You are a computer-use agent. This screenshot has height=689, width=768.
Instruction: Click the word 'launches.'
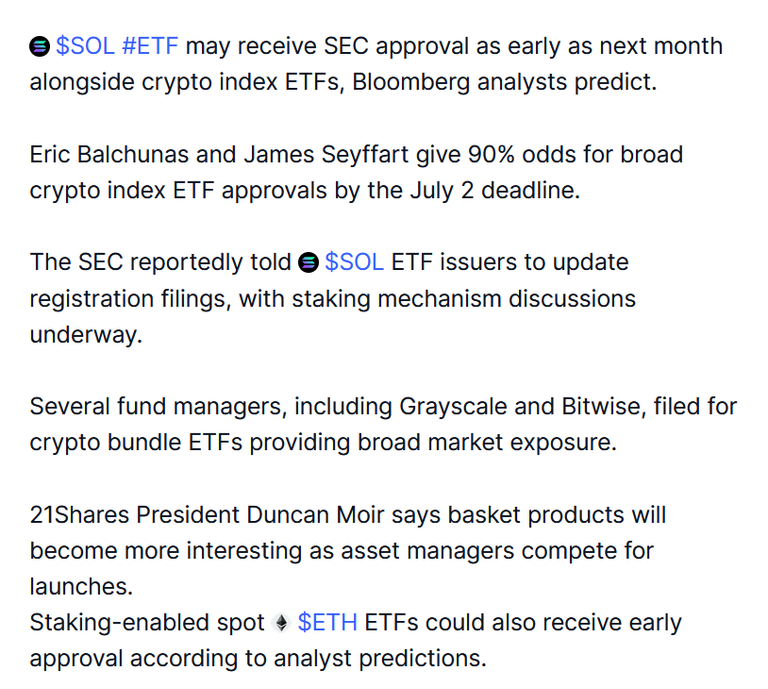(81, 587)
